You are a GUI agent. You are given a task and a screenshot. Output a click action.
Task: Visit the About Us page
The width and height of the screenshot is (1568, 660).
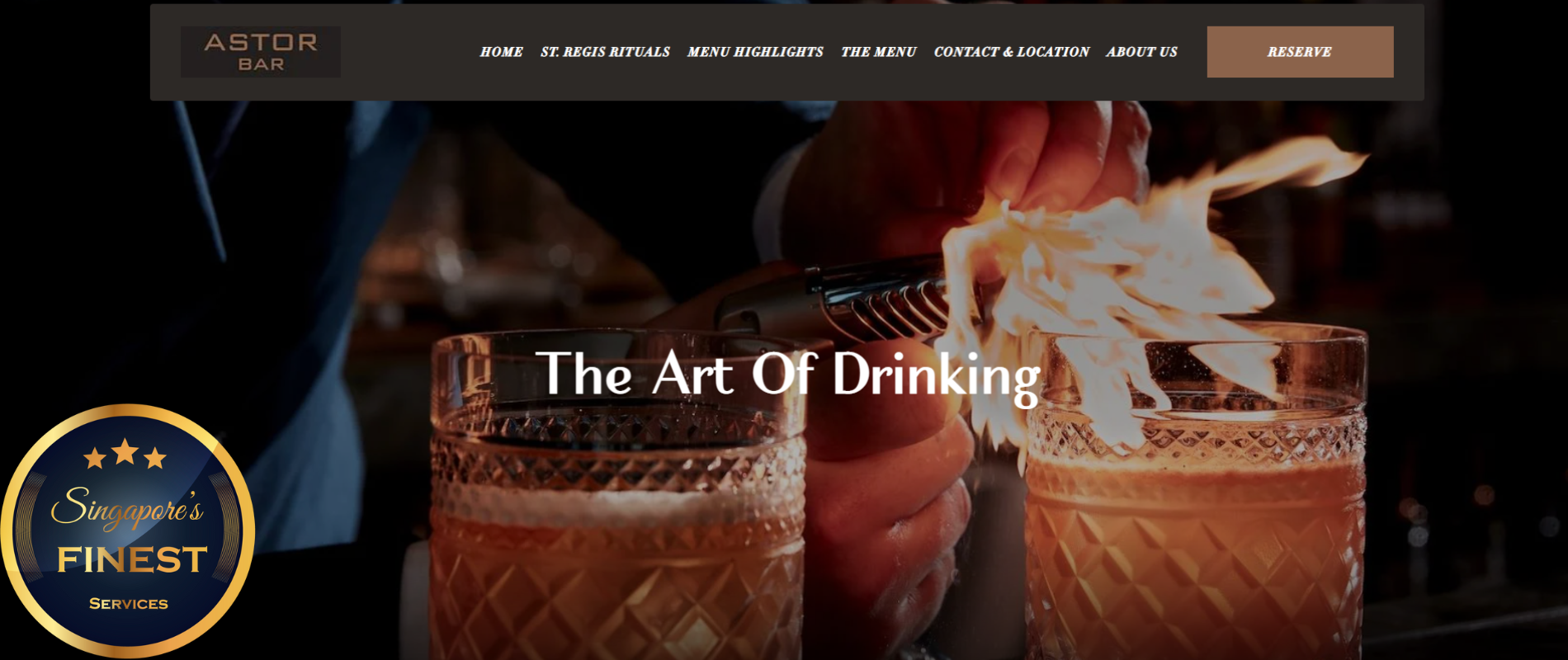(1142, 52)
